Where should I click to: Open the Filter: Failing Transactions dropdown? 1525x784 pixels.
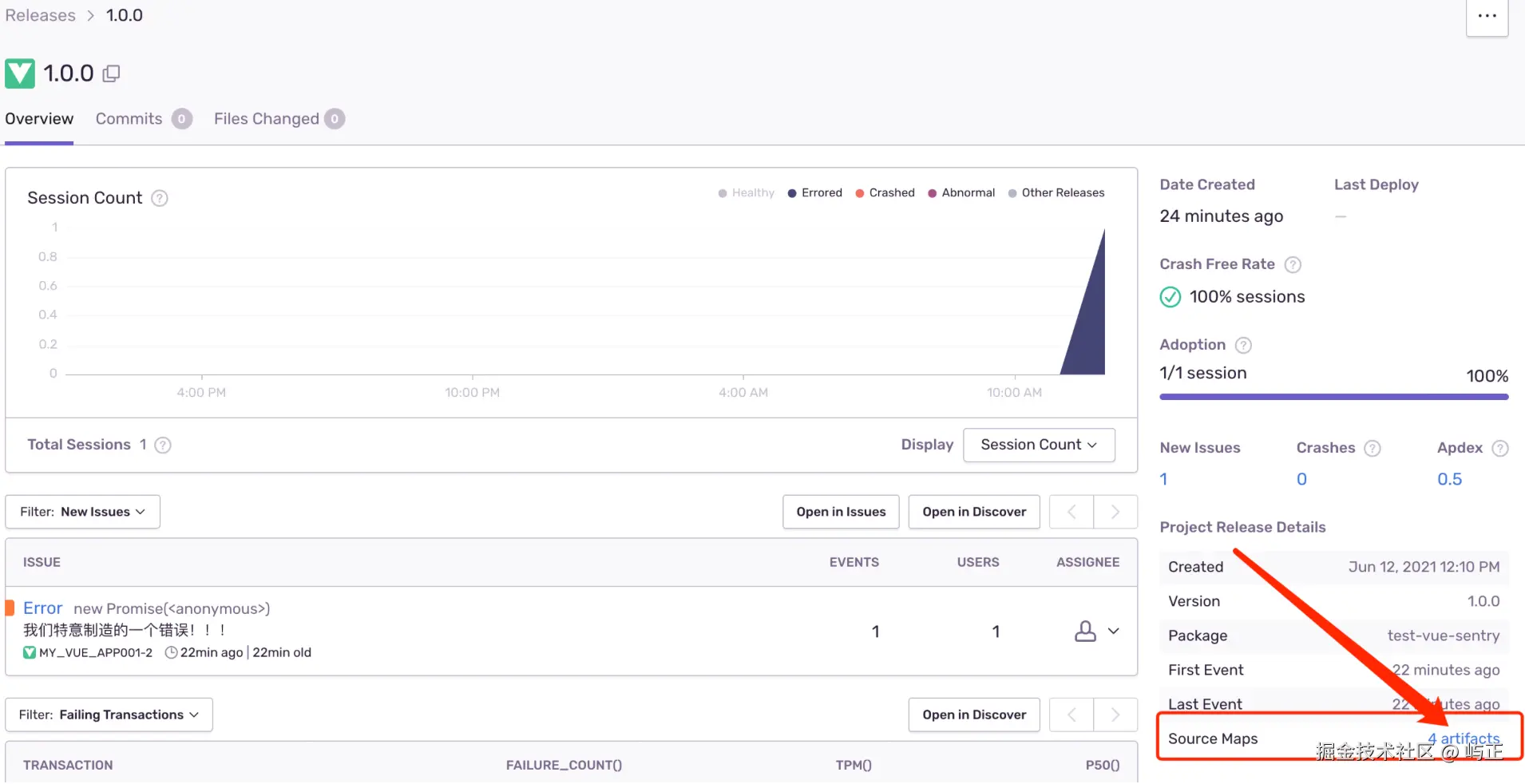click(x=109, y=715)
